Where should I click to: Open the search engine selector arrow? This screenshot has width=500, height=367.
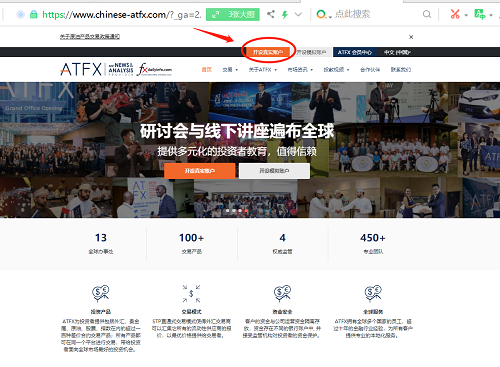[x=330, y=16]
